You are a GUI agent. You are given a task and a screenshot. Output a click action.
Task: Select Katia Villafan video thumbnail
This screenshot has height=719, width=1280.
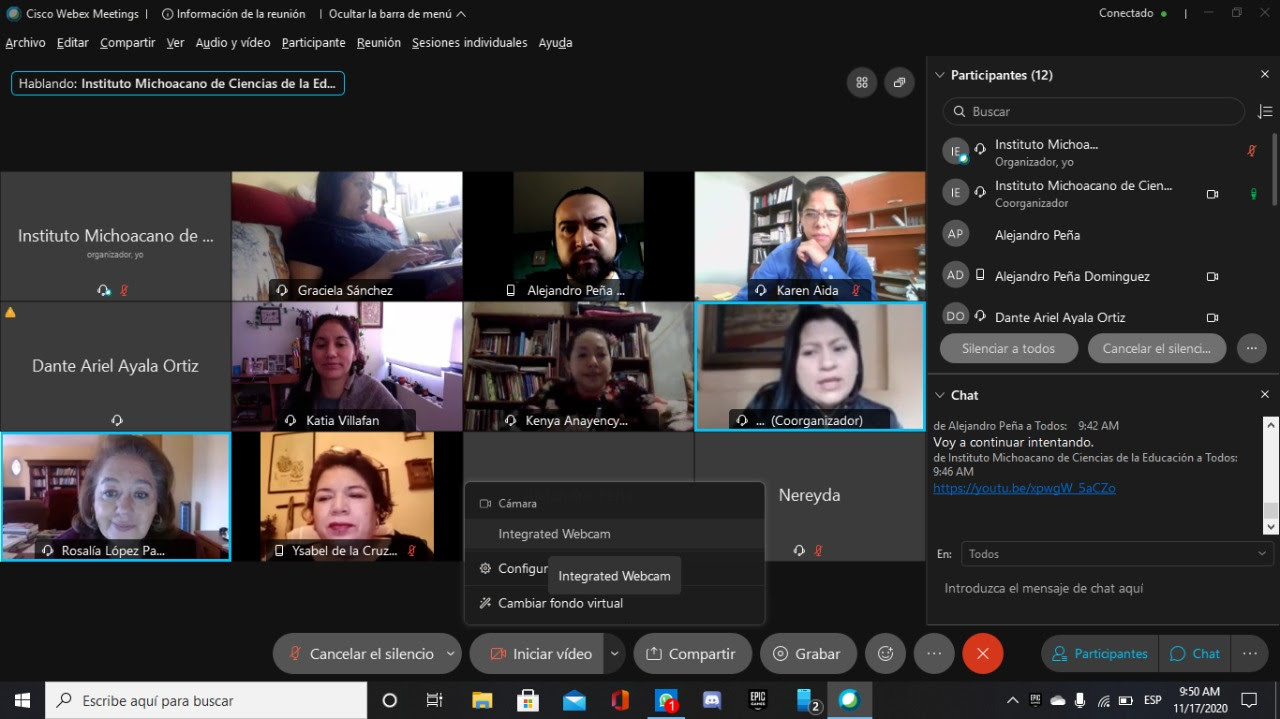(347, 366)
